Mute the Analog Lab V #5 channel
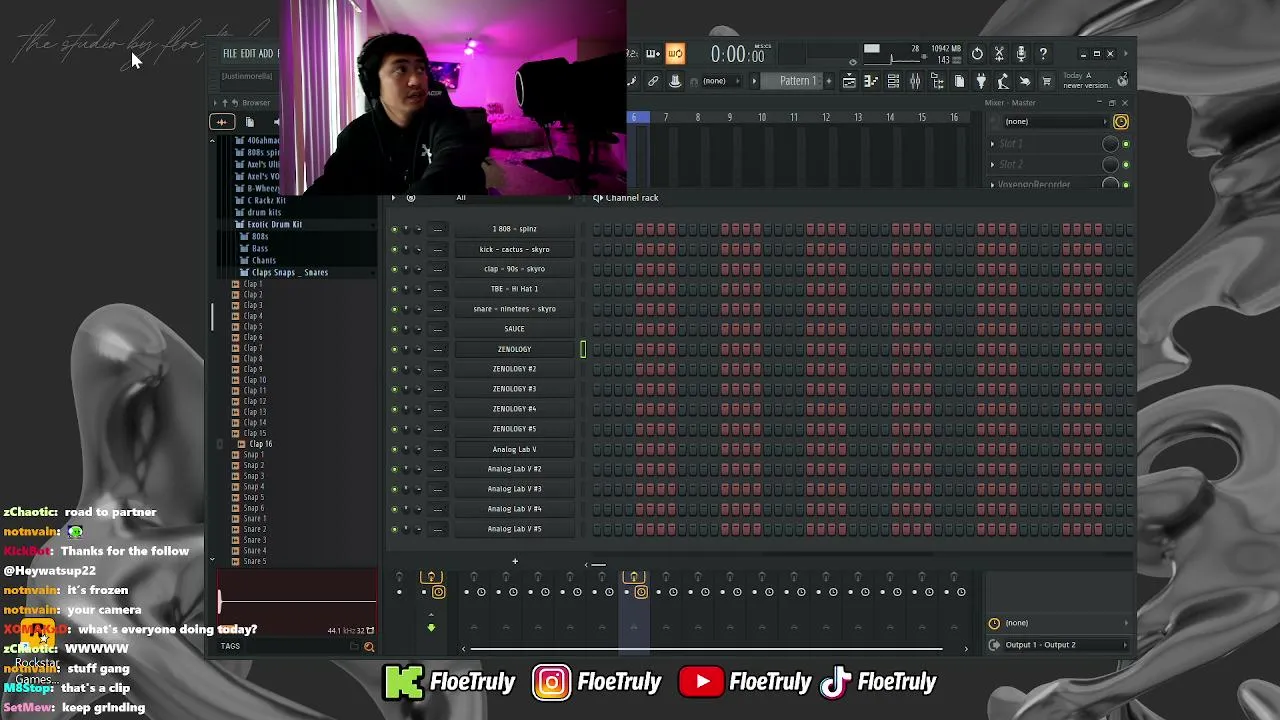The image size is (1280, 720). pyautogui.click(x=394, y=529)
